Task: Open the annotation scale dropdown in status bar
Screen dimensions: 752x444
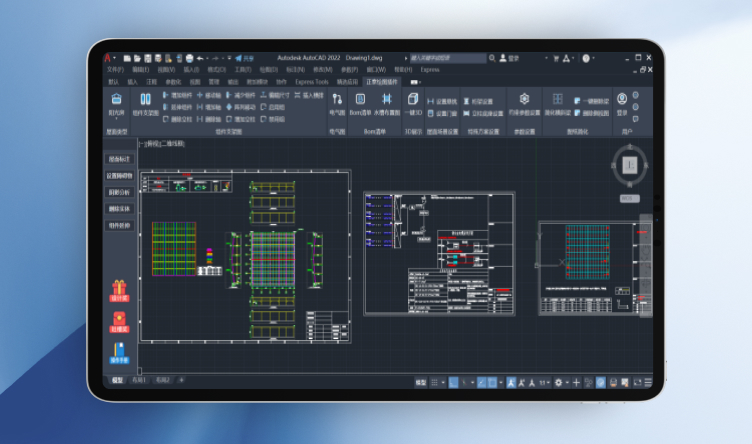Action: click(545, 382)
